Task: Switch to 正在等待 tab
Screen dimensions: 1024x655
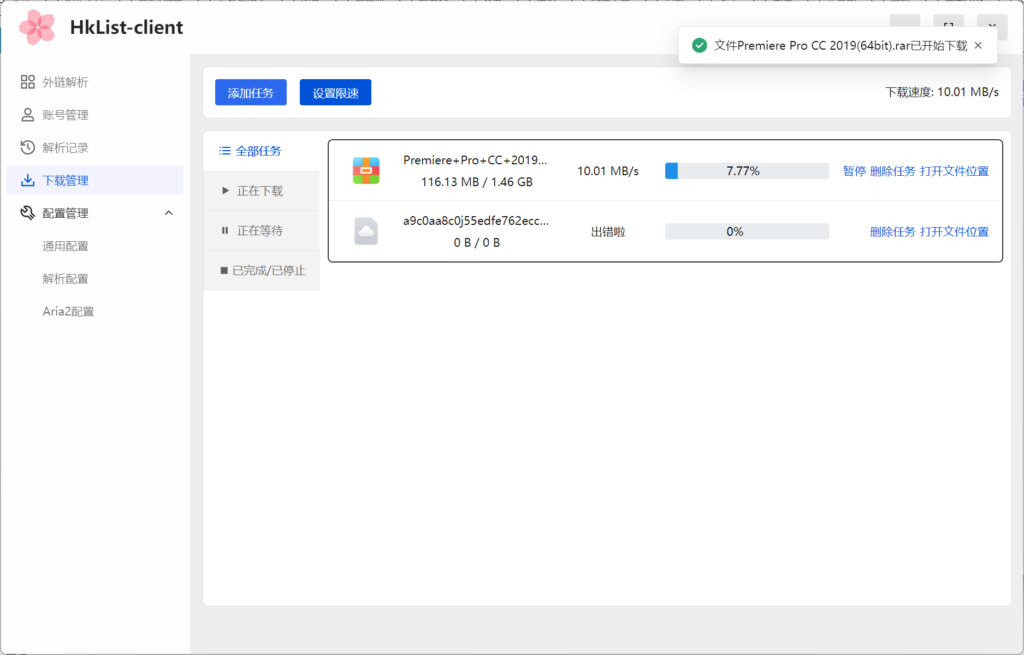Action: (259, 231)
